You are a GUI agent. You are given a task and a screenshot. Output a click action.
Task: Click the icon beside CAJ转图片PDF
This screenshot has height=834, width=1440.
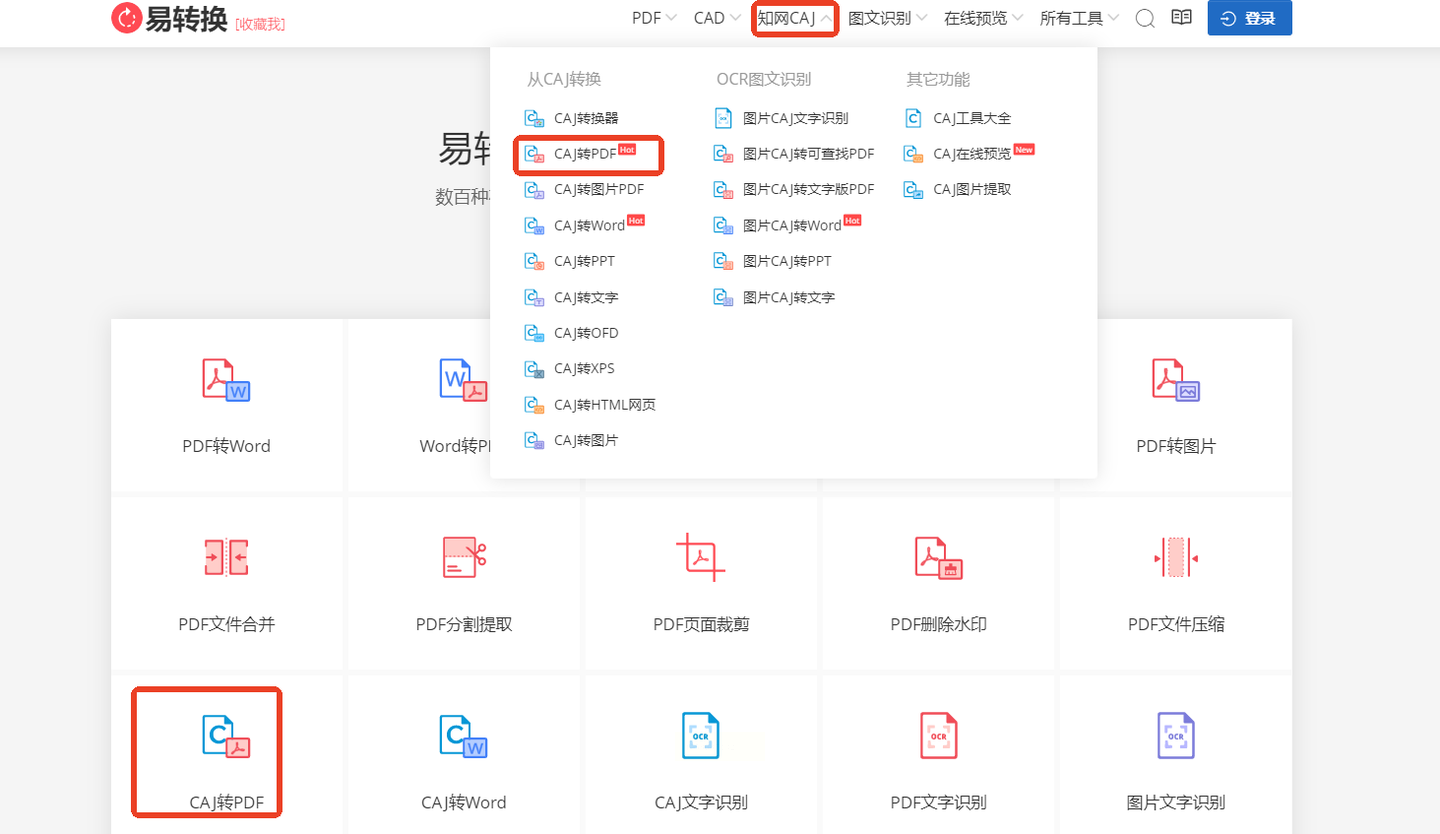coord(535,189)
